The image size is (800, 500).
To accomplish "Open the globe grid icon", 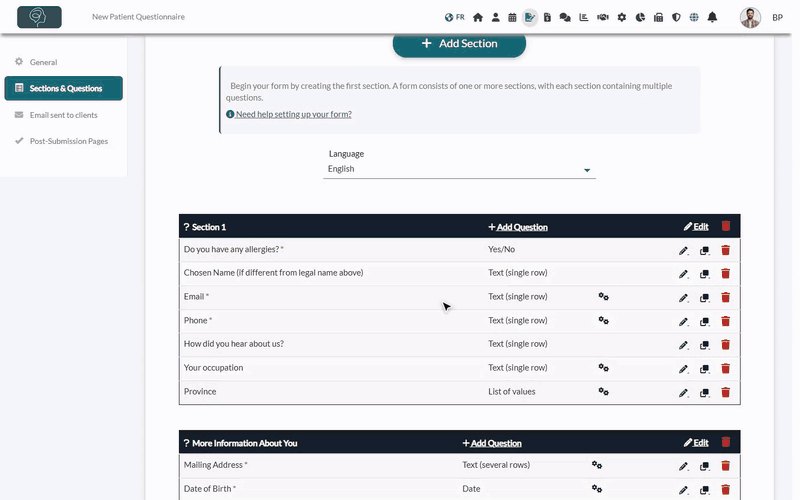I will [694, 17].
